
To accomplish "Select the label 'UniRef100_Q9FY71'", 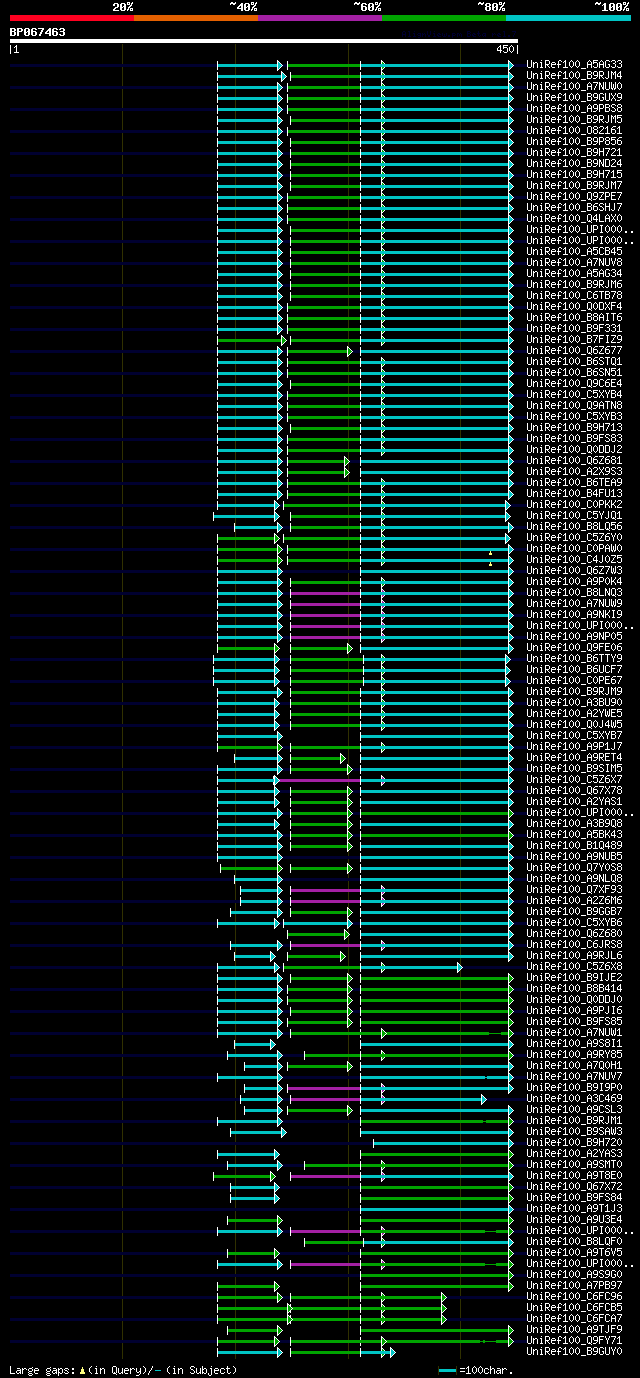I will click(x=574, y=1340).
